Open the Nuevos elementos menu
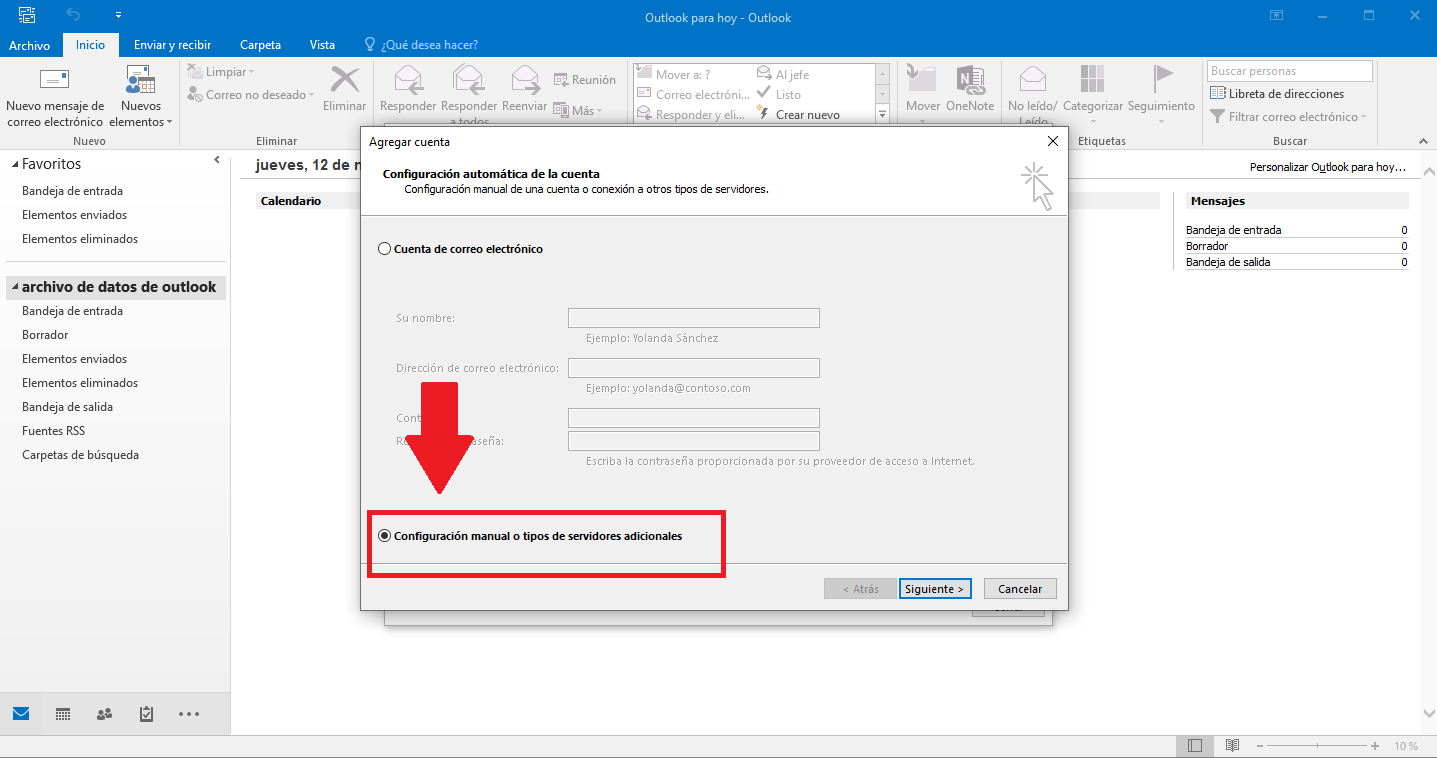 140,98
